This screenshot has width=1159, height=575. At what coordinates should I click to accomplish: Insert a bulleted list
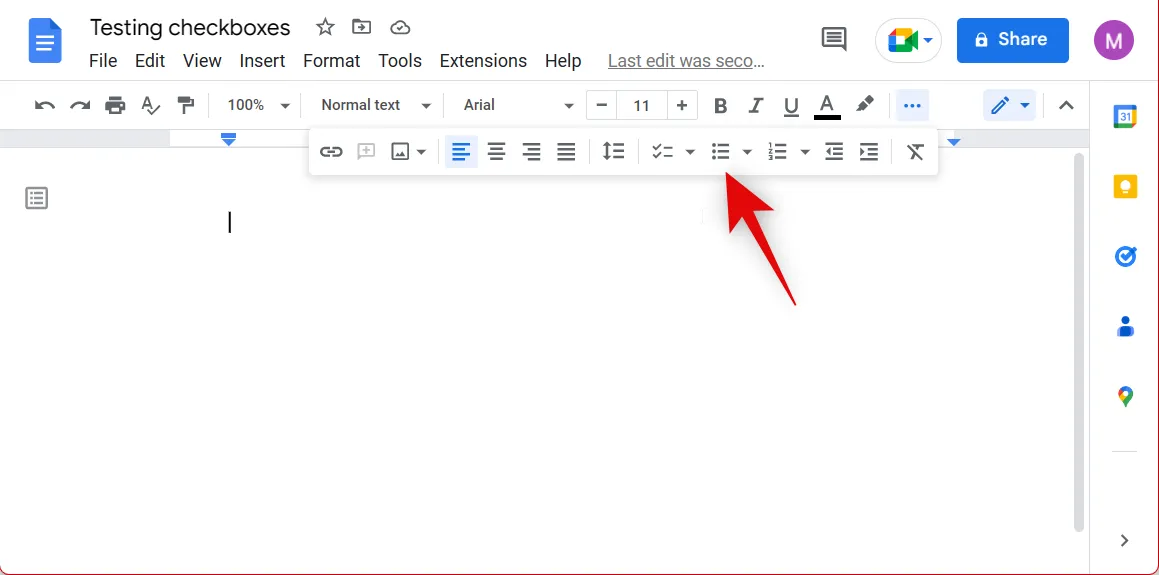721,152
